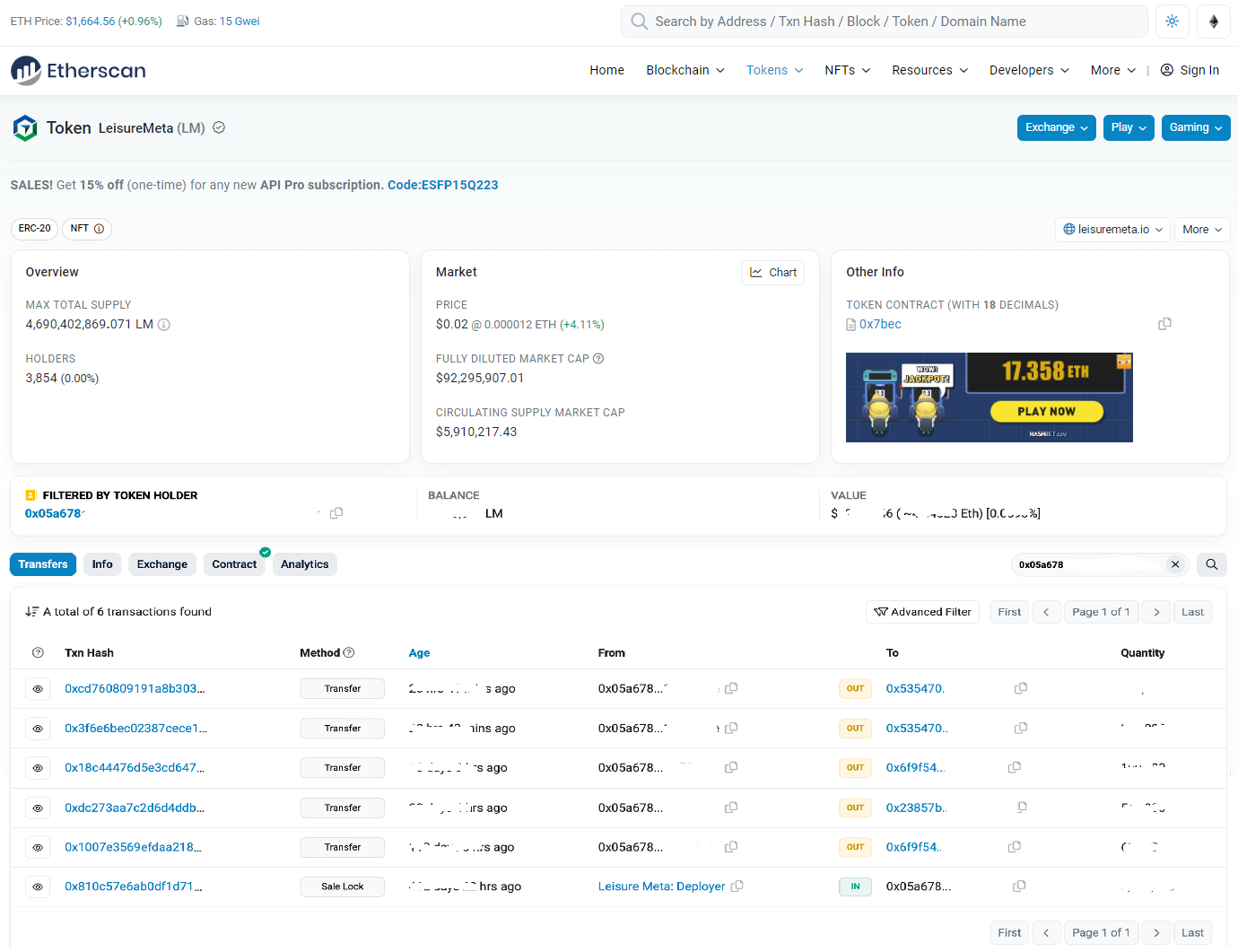Copy the Leisure Meta: Deployer address

tap(737, 886)
